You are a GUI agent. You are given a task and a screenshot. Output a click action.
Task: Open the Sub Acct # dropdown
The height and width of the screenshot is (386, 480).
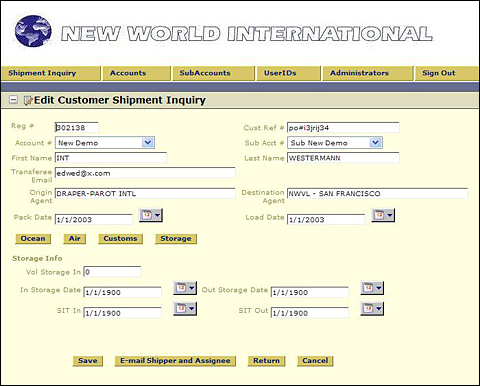click(376, 143)
